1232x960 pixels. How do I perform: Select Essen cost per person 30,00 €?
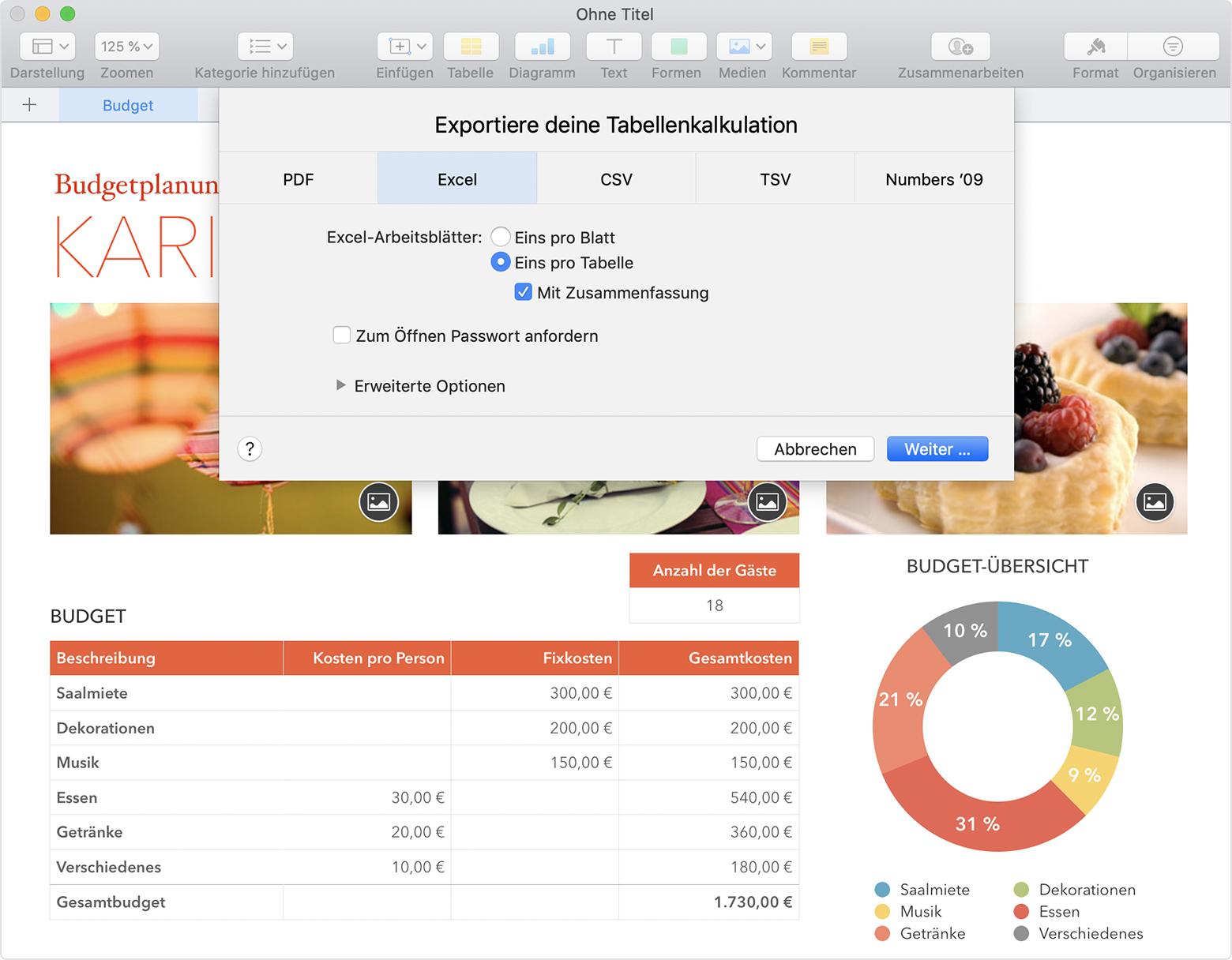pyautogui.click(x=367, y=797)
